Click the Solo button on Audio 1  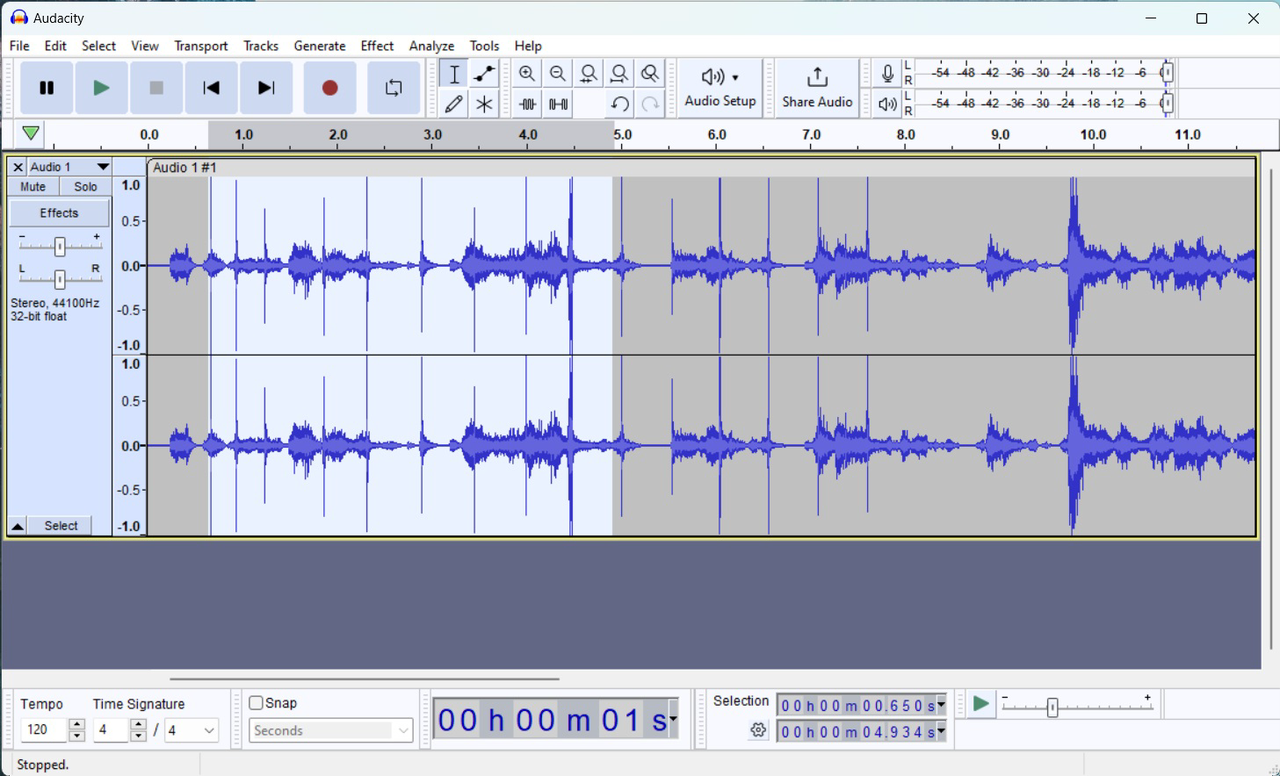(x=84, y=186)
